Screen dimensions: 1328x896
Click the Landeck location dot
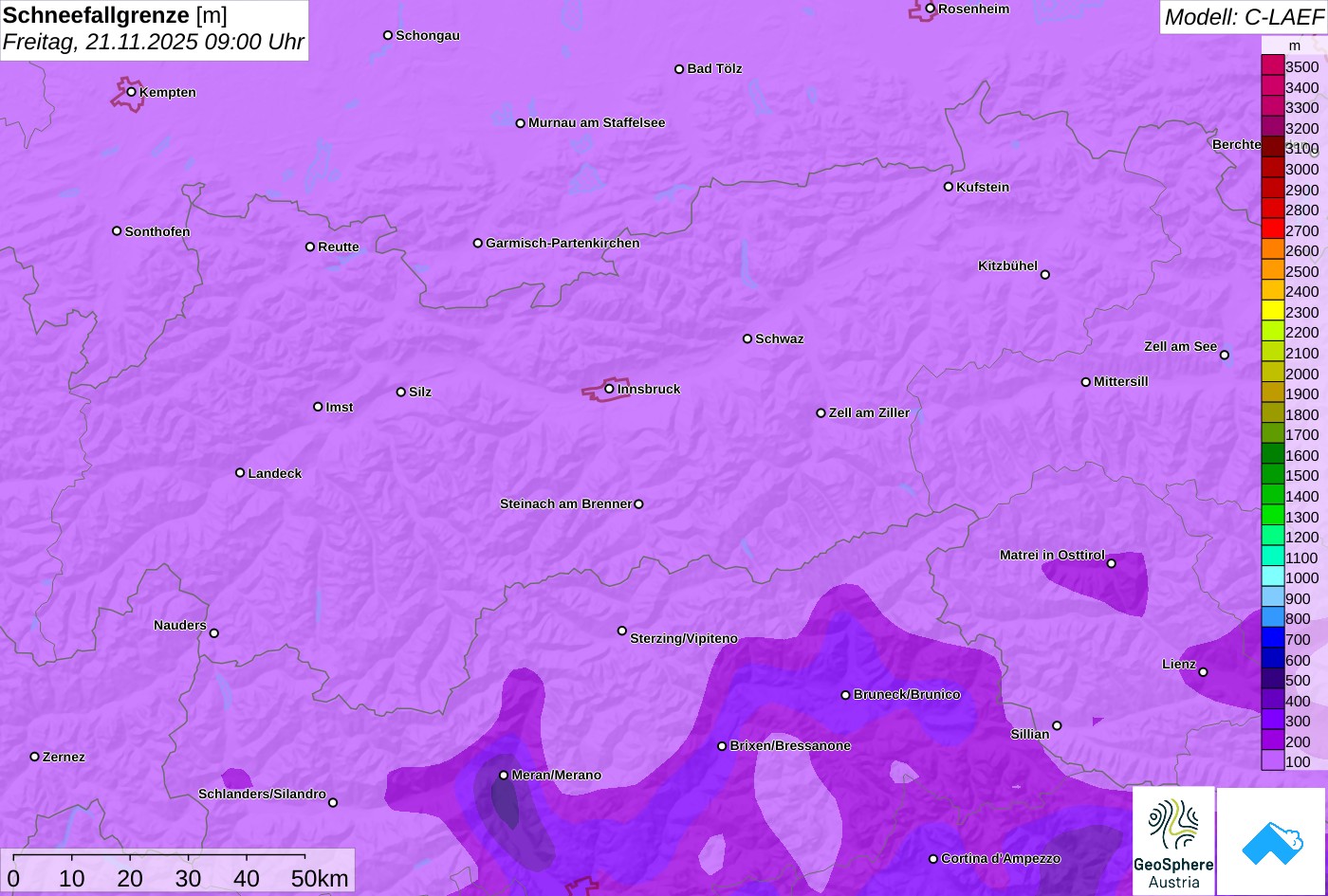[240, 473]
